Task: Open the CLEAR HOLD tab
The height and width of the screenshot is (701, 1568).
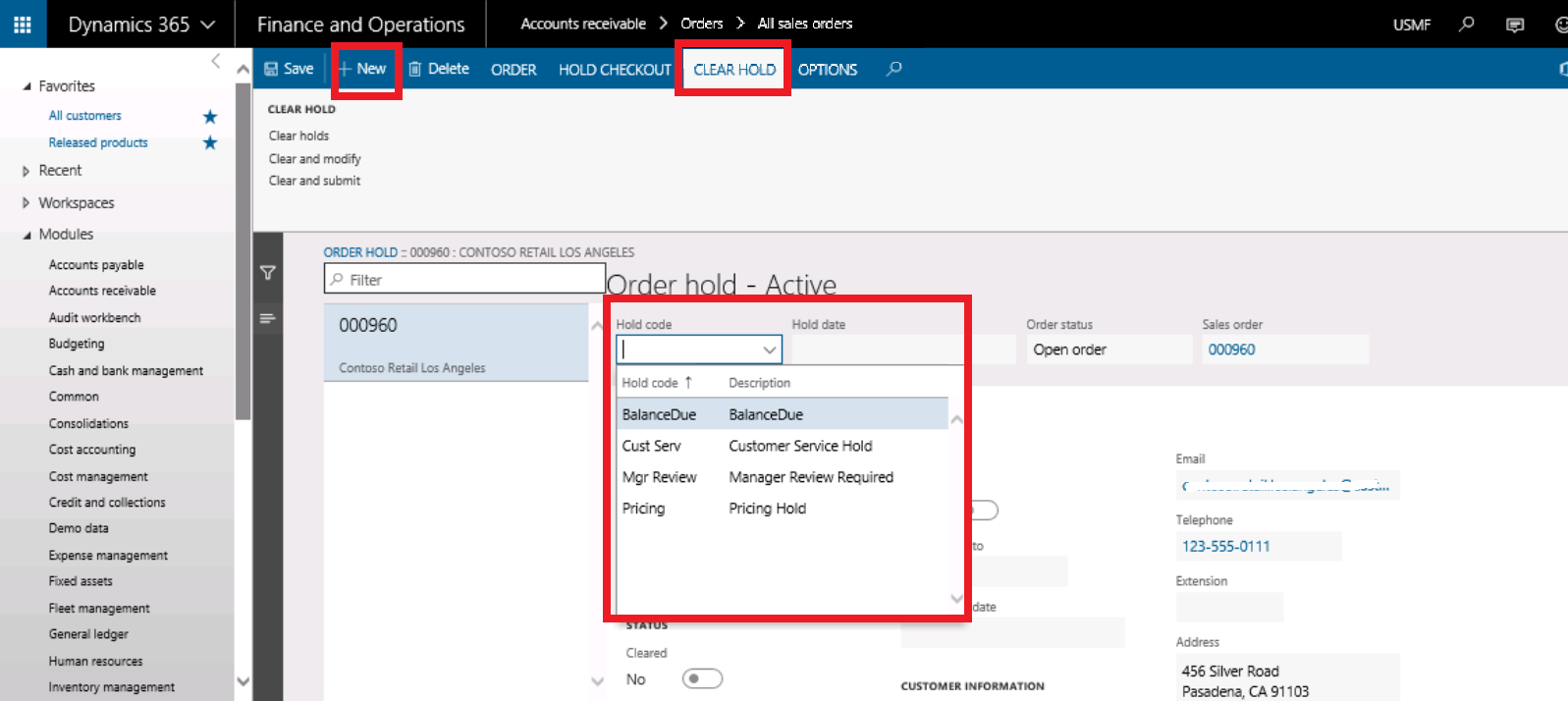Action: tap(734, 70)
